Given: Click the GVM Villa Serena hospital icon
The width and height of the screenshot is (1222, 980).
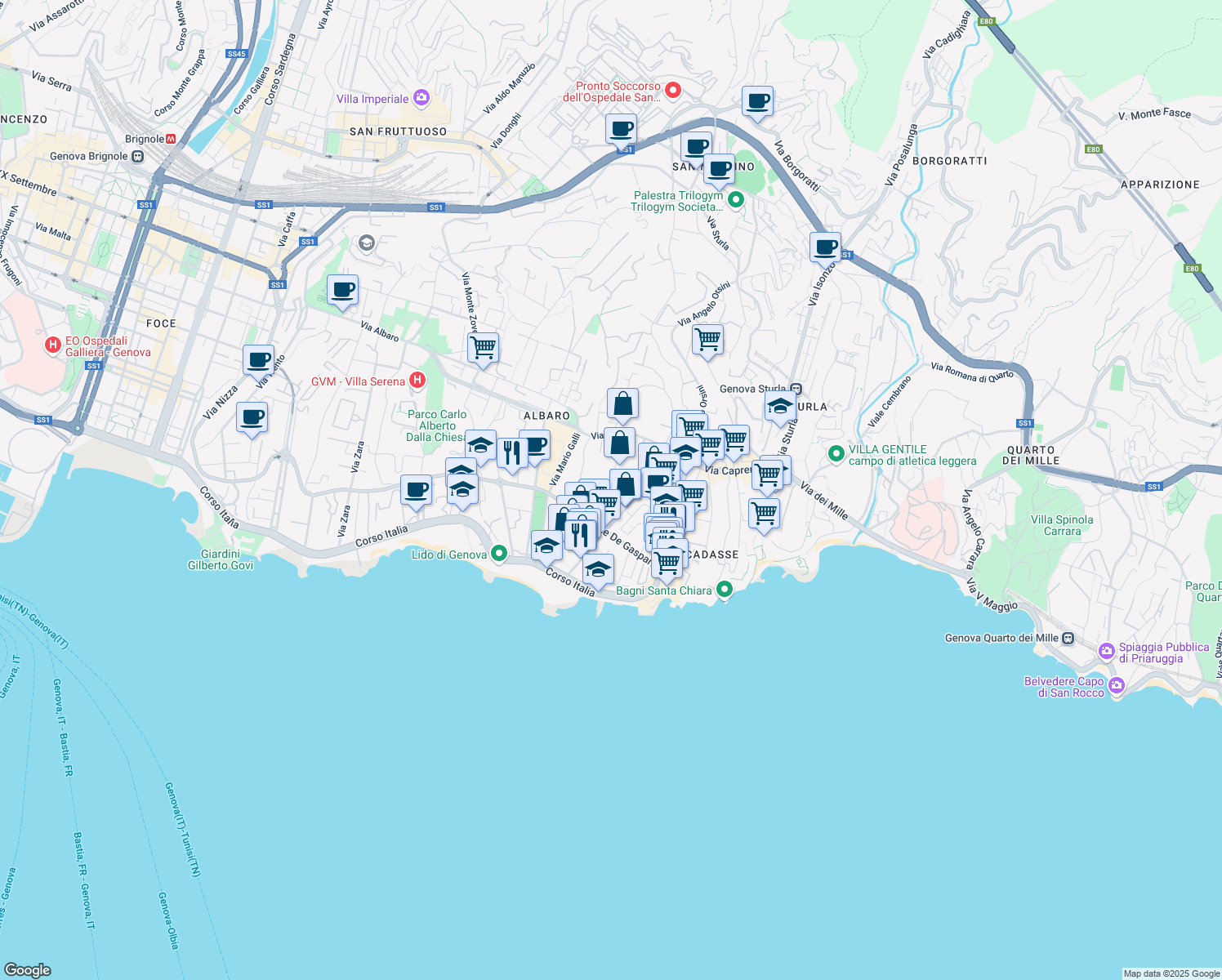Looking at the screenshot, I should click(417, 380).
